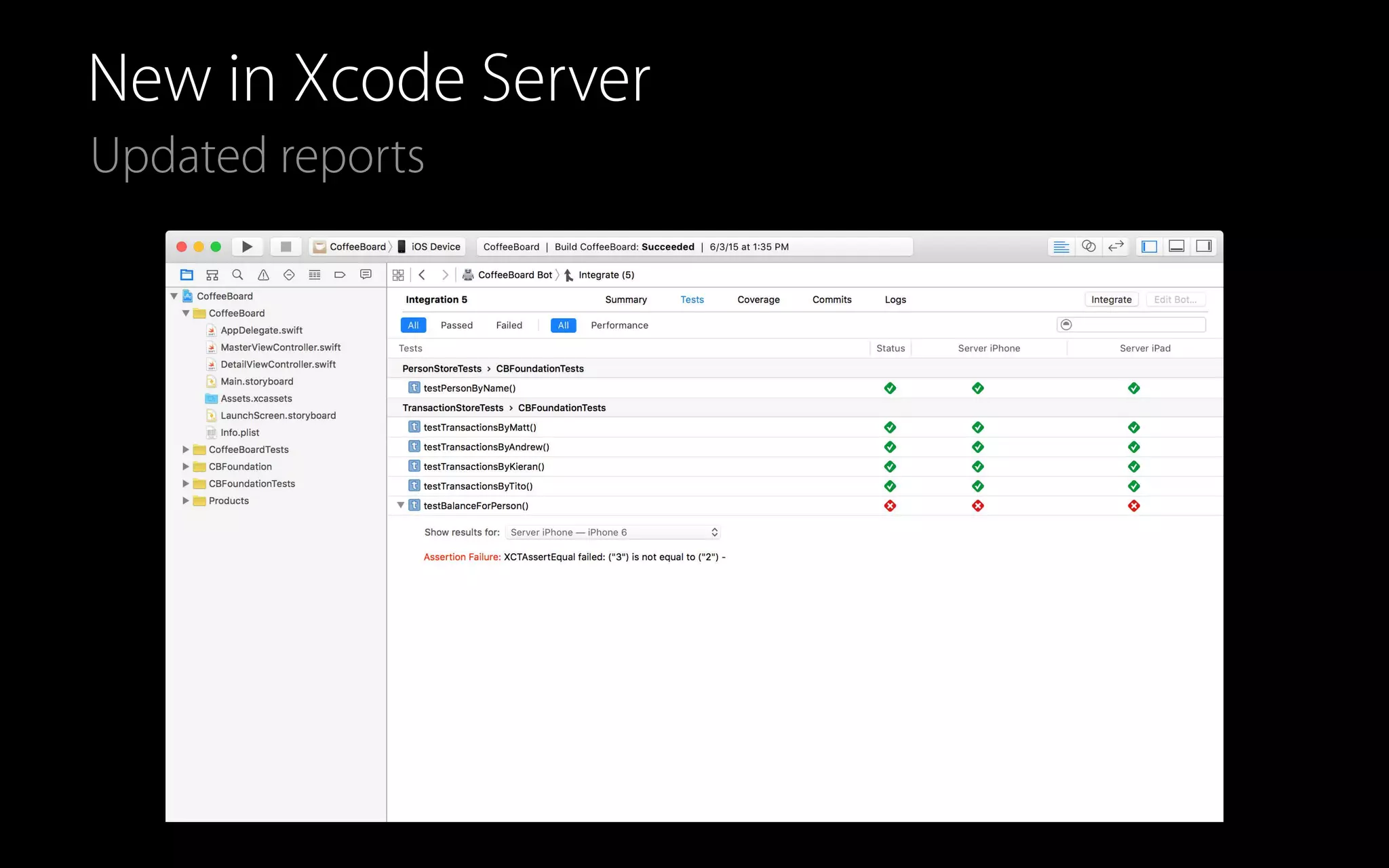Collapse the CoffeeBoard project root

point(174,296)
